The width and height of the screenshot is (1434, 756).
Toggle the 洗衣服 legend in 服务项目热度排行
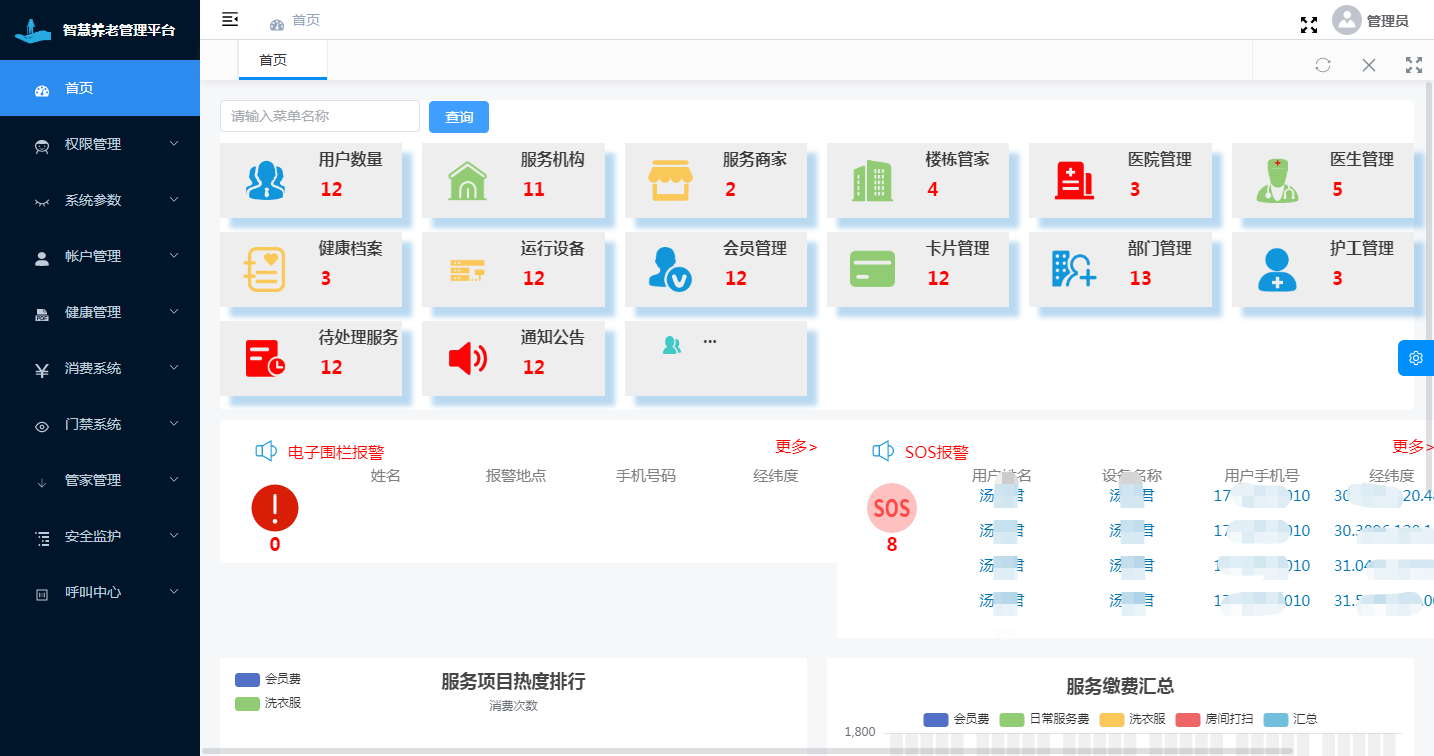(268, 703)
